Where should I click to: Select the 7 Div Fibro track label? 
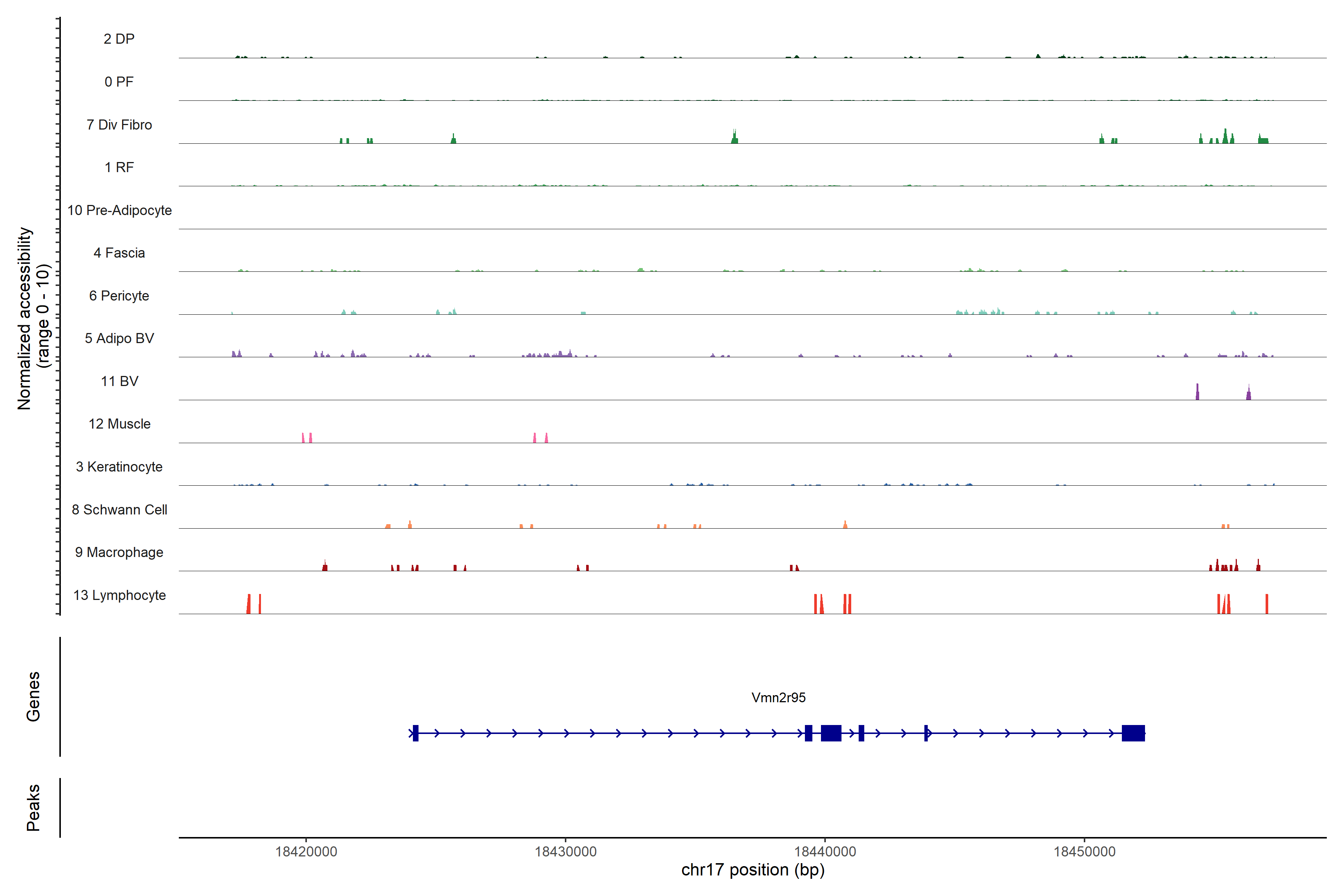119,125
